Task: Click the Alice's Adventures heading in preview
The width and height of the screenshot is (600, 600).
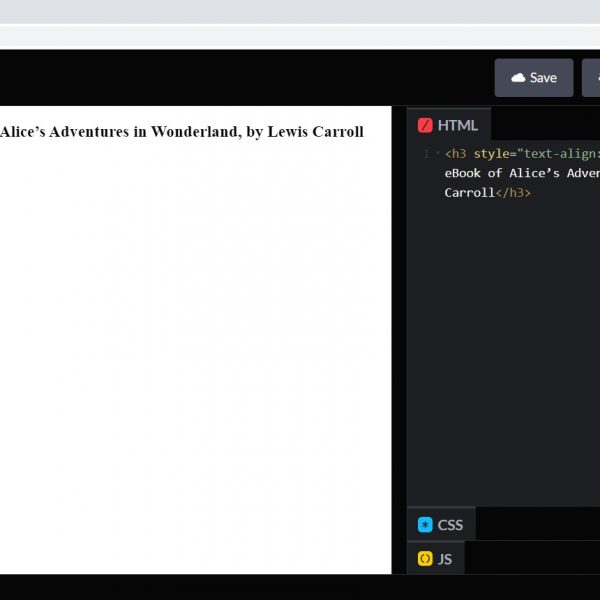Action: [x=182, y=132]
